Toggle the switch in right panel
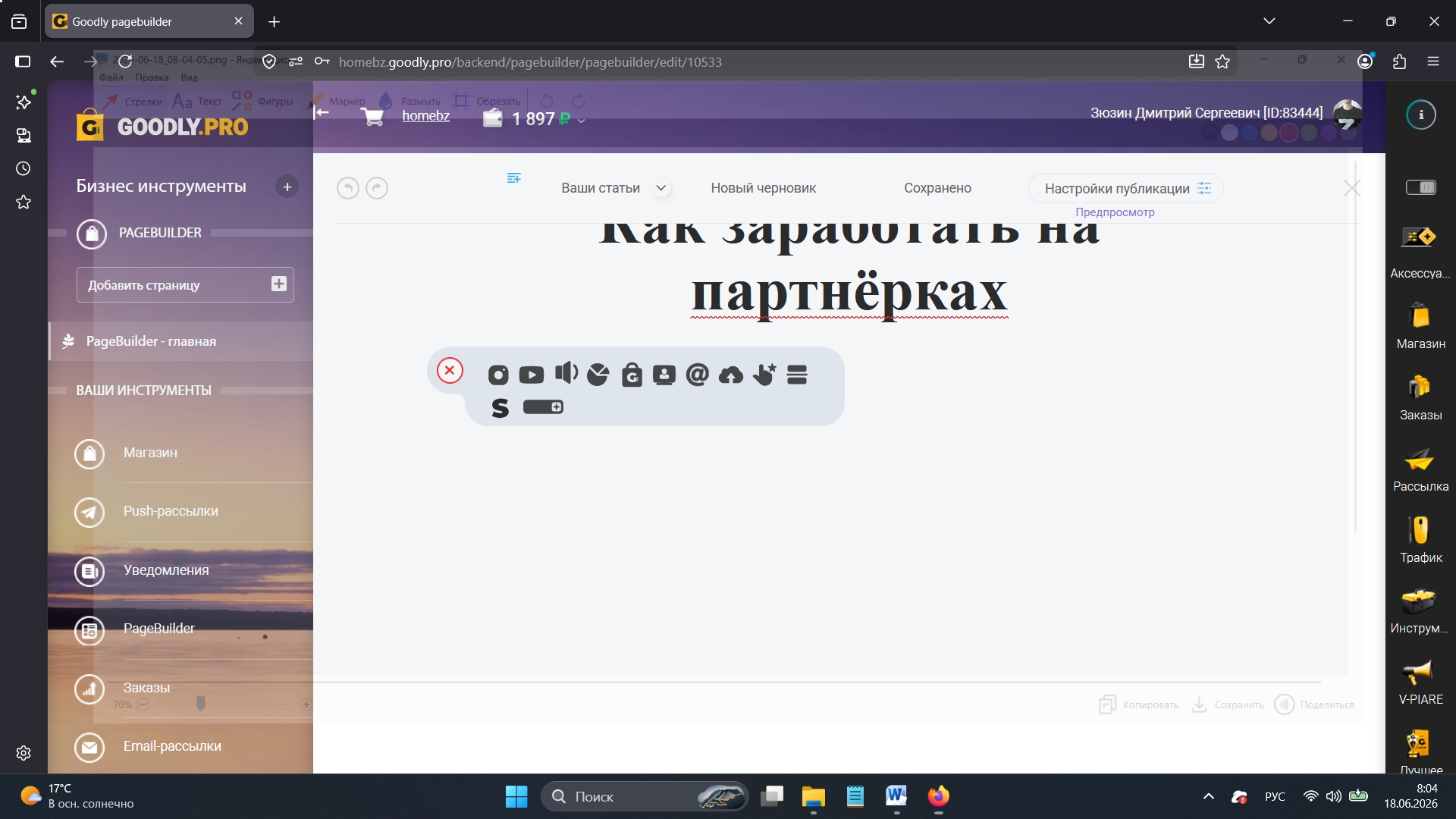1456x819 pixels. [1421, 187]
